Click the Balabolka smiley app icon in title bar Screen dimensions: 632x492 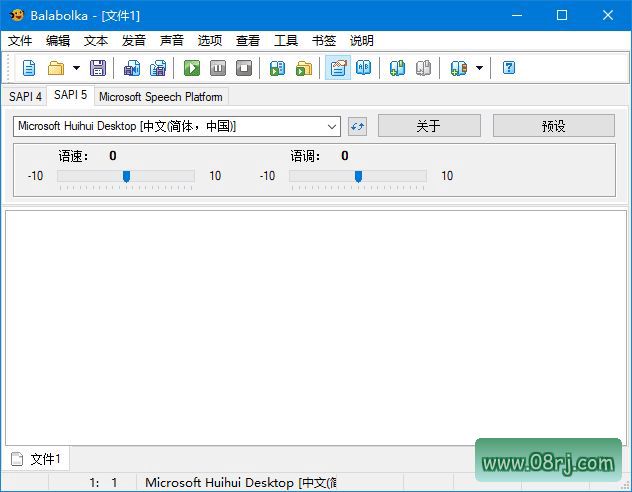pyautogui.click(x=17, y=15)
